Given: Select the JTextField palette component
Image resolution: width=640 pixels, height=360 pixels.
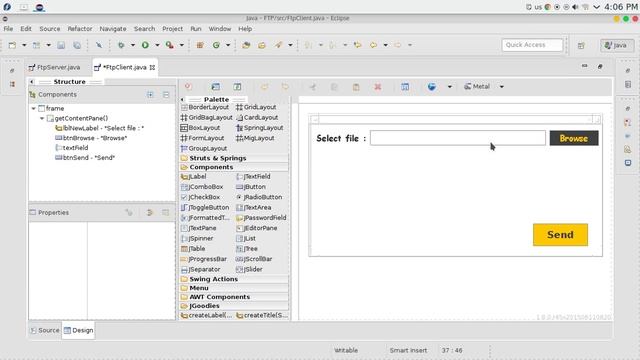Looking at the screenshot, I should 253,176.
